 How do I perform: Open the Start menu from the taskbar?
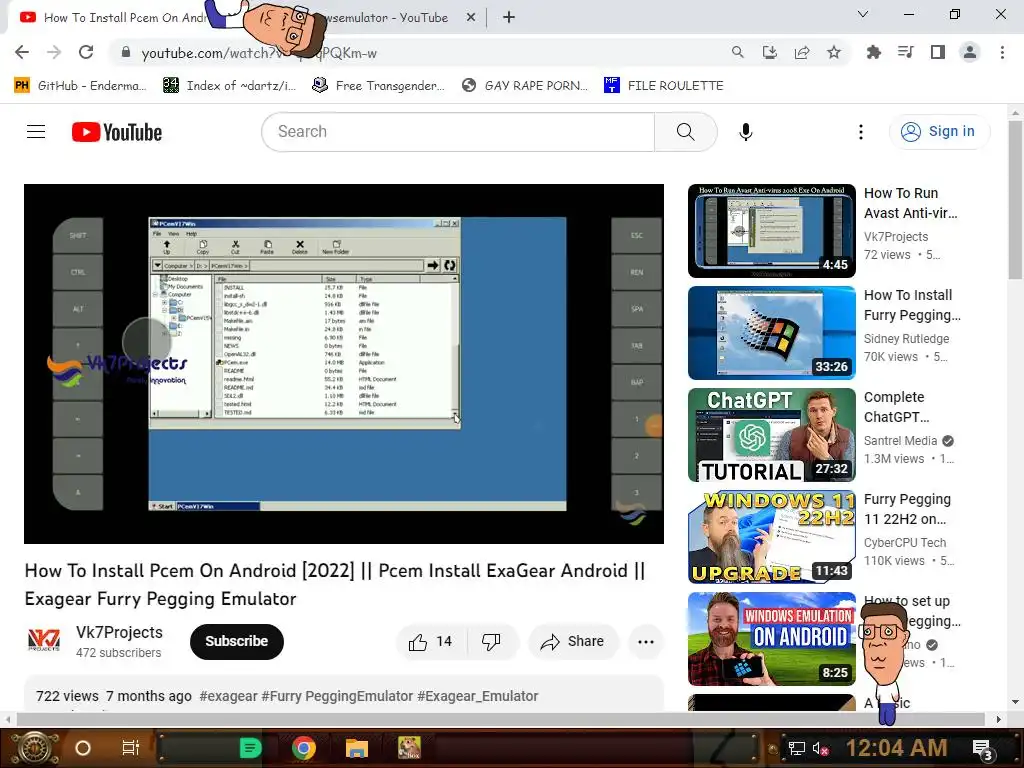pos(35,748)
